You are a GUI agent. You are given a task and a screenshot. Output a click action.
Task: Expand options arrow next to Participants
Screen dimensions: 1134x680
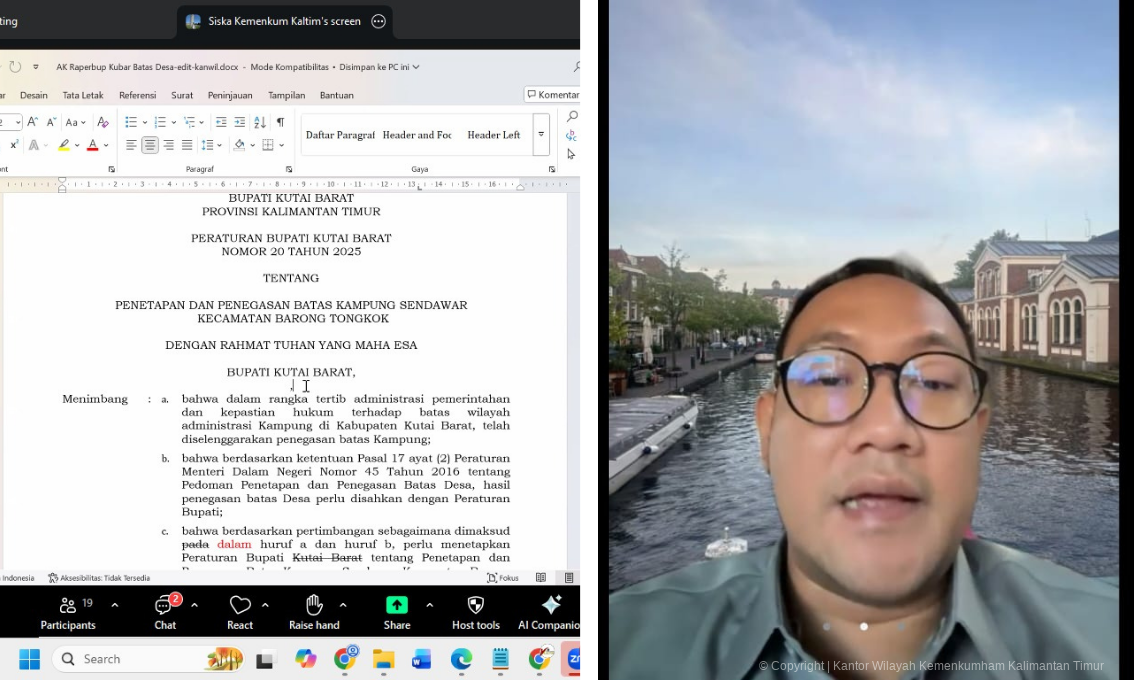click(115, 605)
